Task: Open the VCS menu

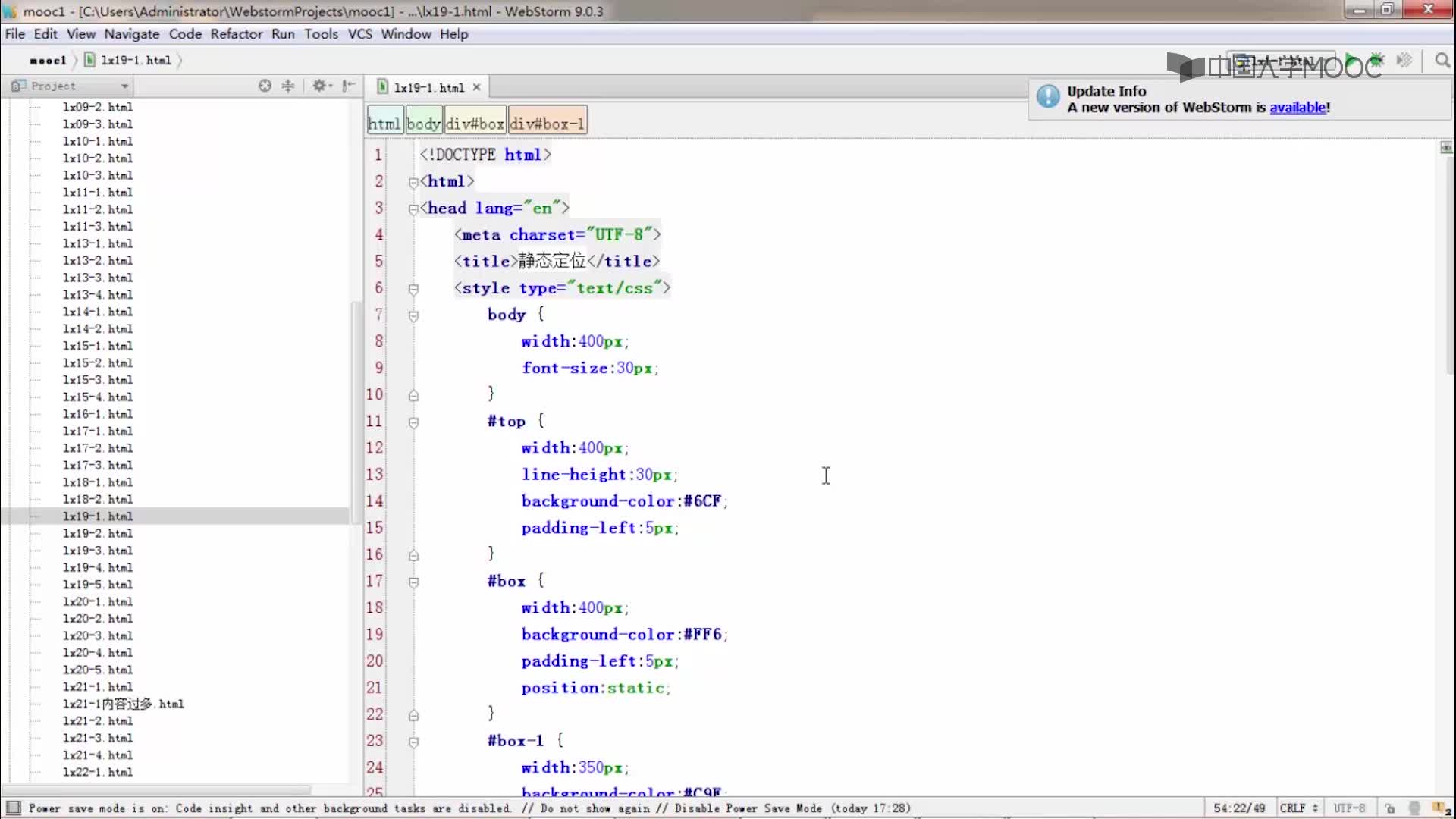Action: (x=360, y=34)
